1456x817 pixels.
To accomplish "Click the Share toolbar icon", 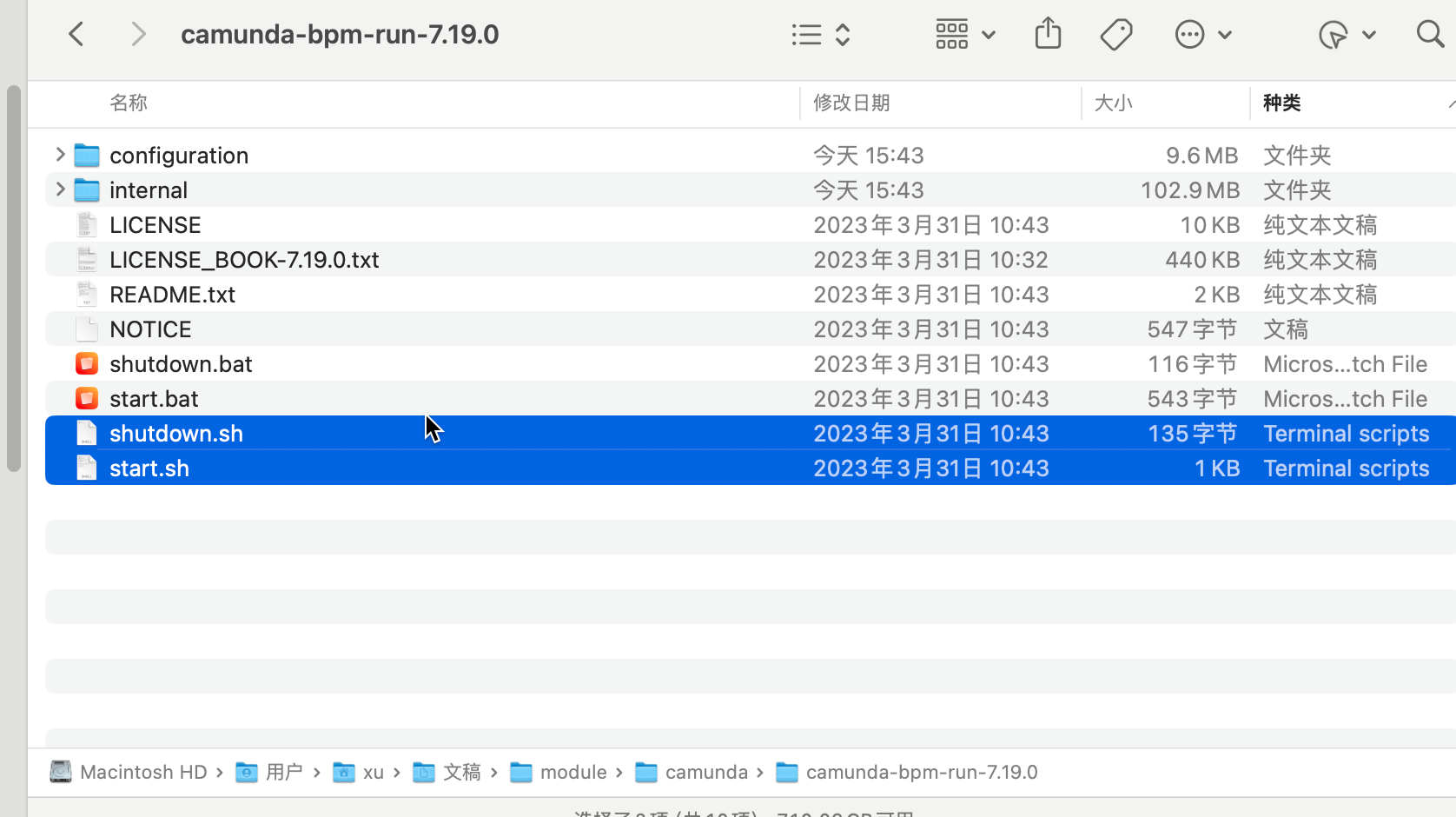I will (1049, 34).
